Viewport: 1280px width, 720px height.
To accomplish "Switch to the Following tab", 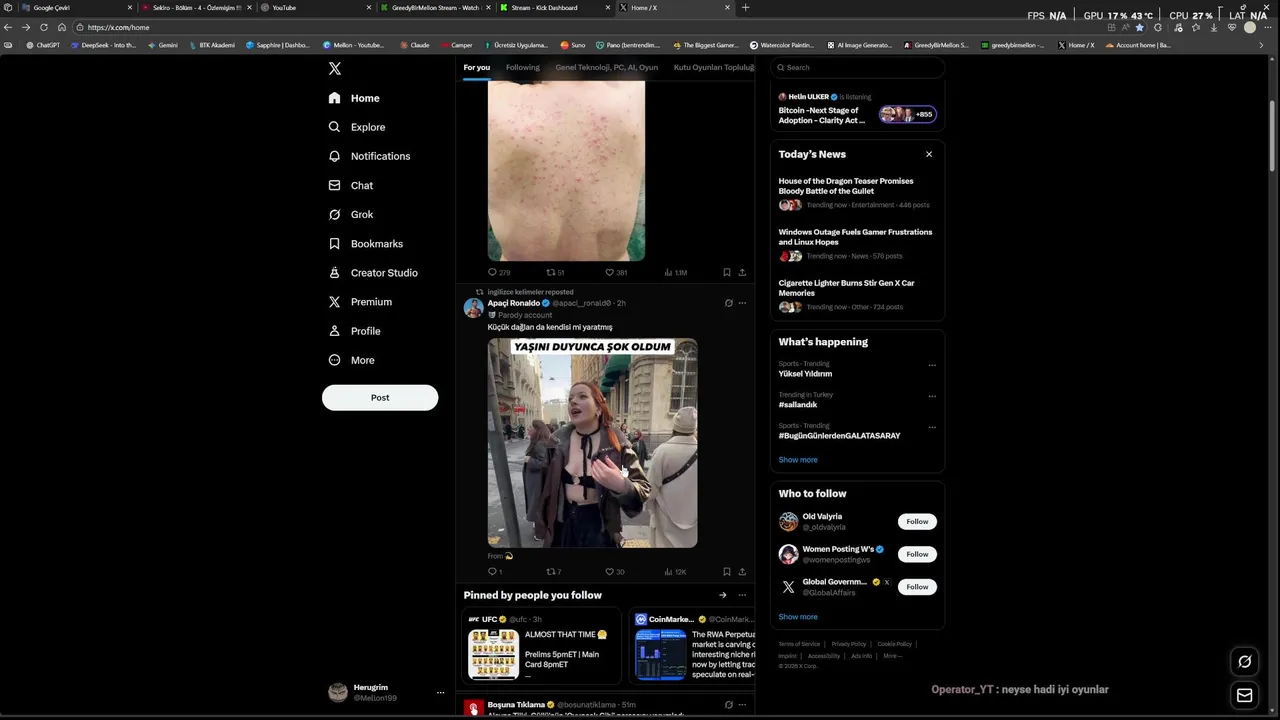I will (x=523, y=68).
